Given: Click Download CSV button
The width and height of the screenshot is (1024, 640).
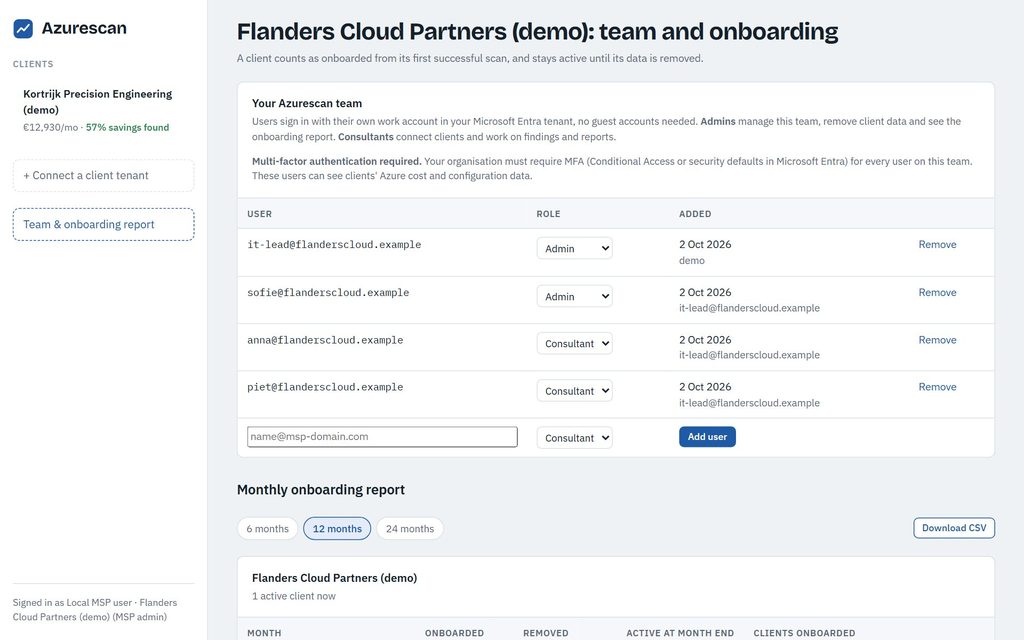Looking at the screenshot, I should click(x=953, y=528).
